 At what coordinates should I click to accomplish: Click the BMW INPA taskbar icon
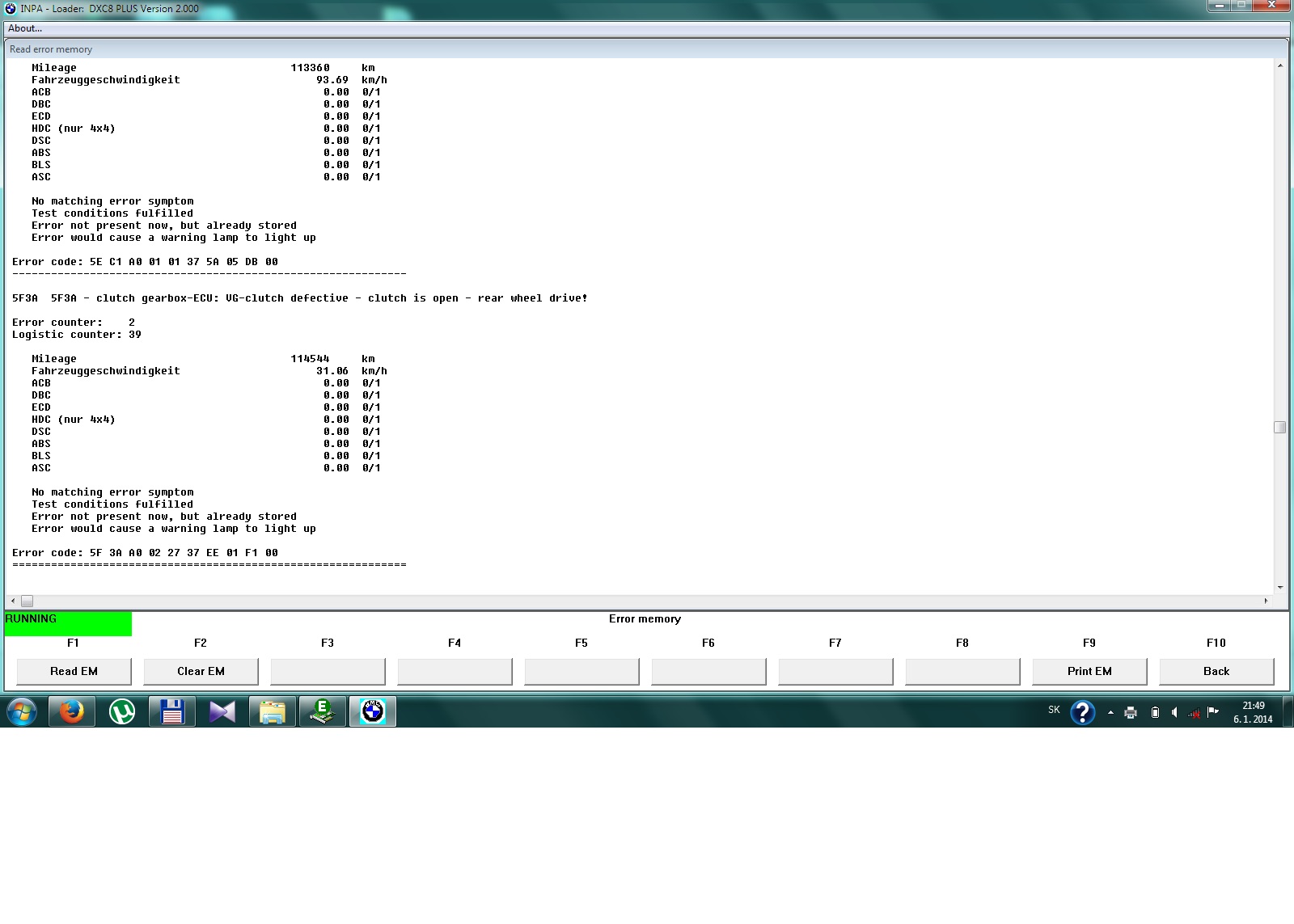[373, 711]
